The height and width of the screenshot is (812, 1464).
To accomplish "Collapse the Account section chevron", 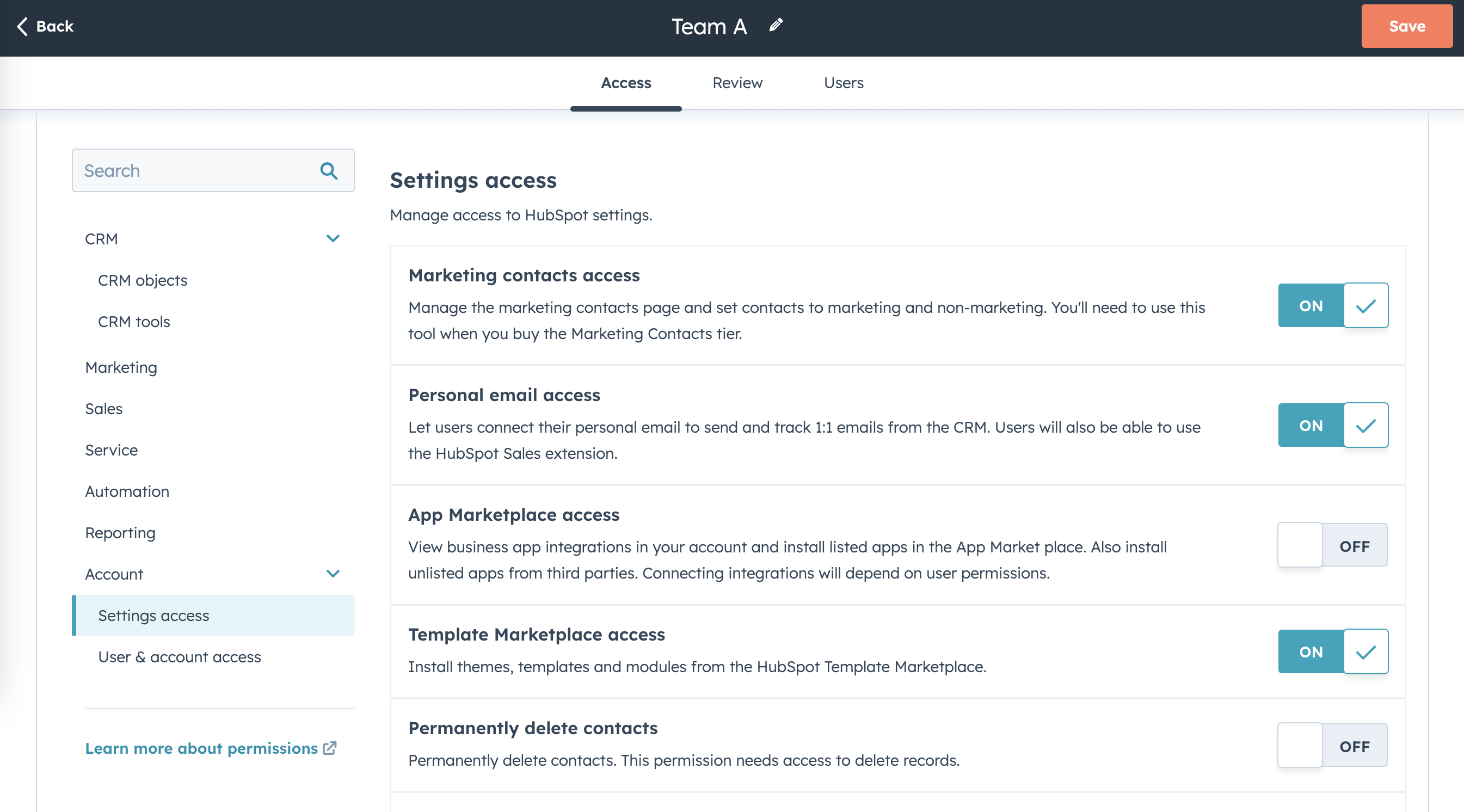I will [x=333, y=574].
